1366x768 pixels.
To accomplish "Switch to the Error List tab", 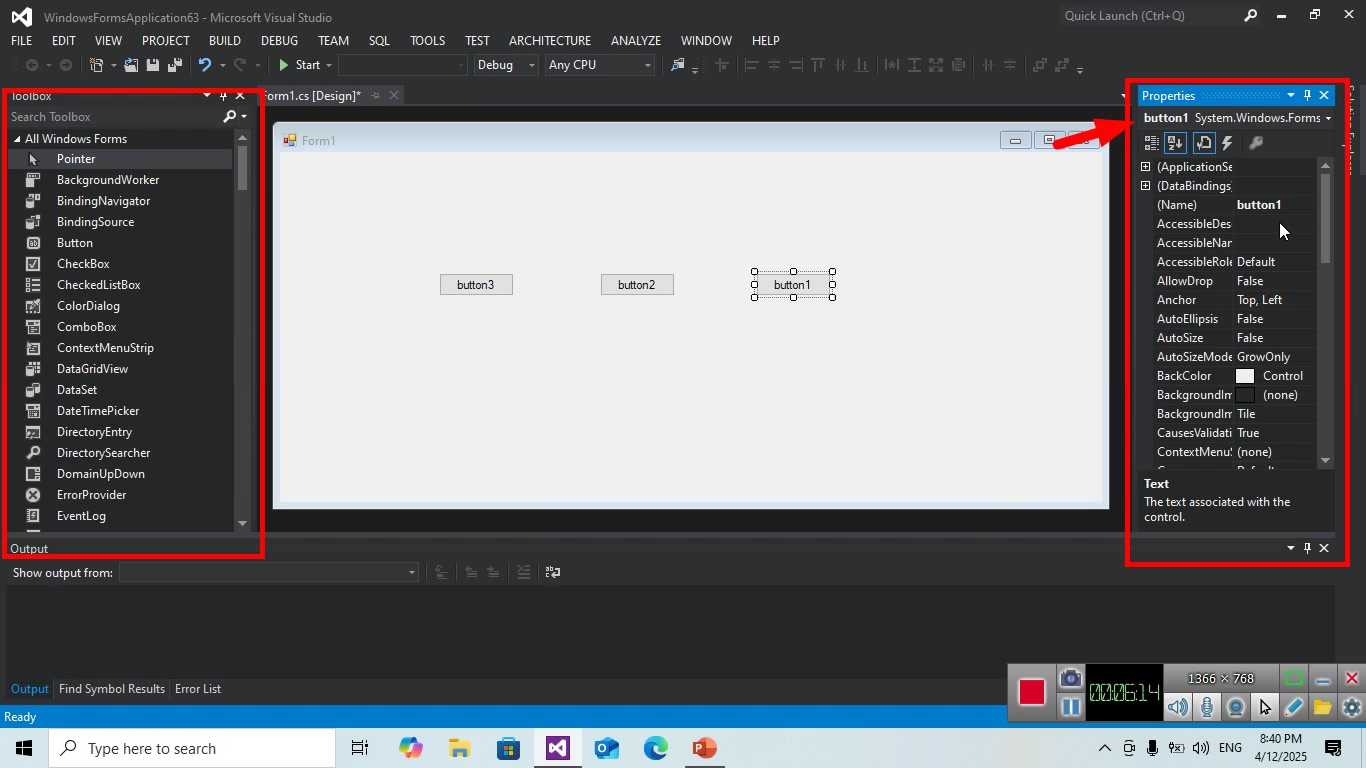I will 198,689.
